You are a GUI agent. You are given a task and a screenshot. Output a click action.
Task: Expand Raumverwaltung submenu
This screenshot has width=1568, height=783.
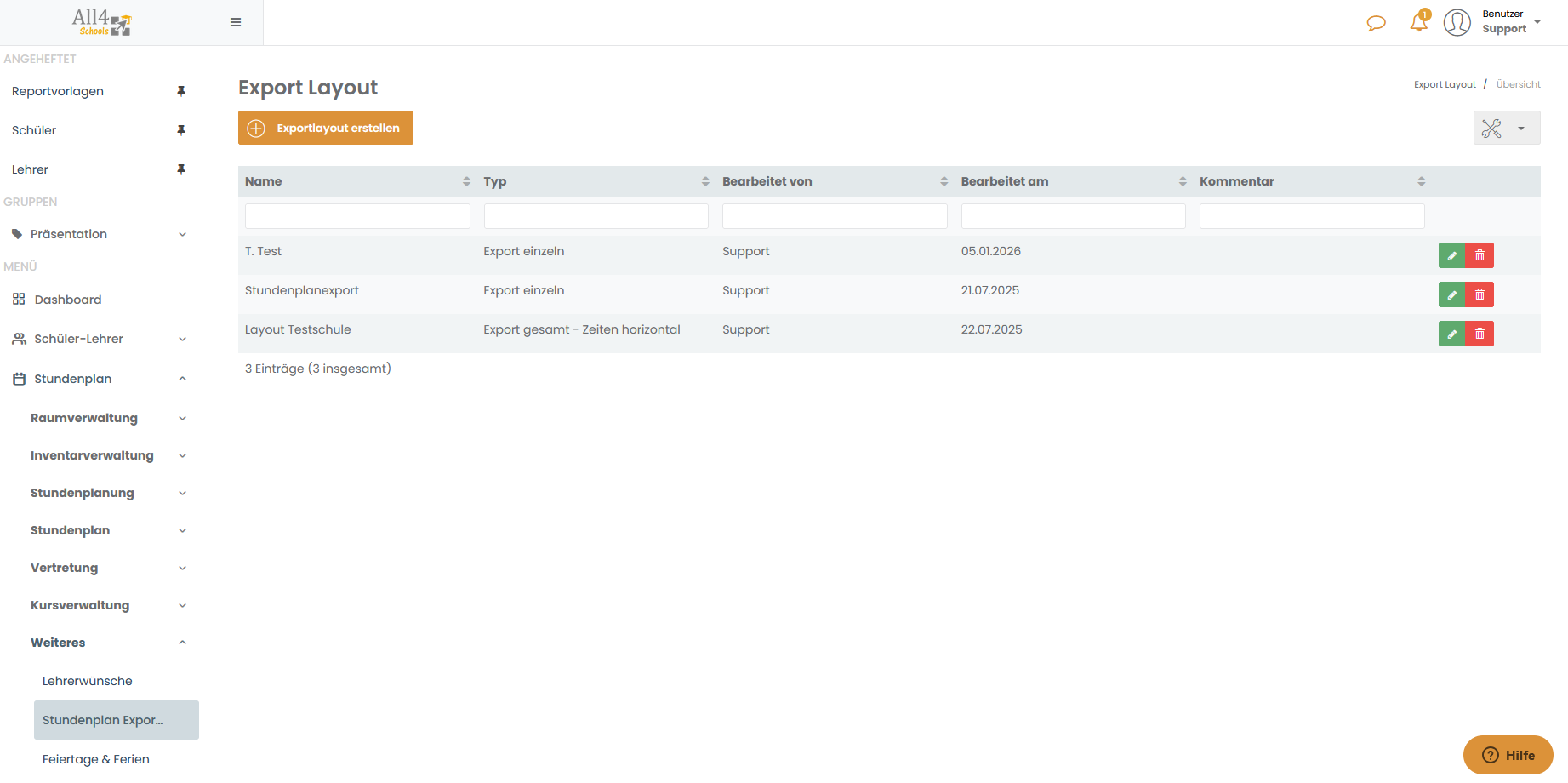click(108, 418)
